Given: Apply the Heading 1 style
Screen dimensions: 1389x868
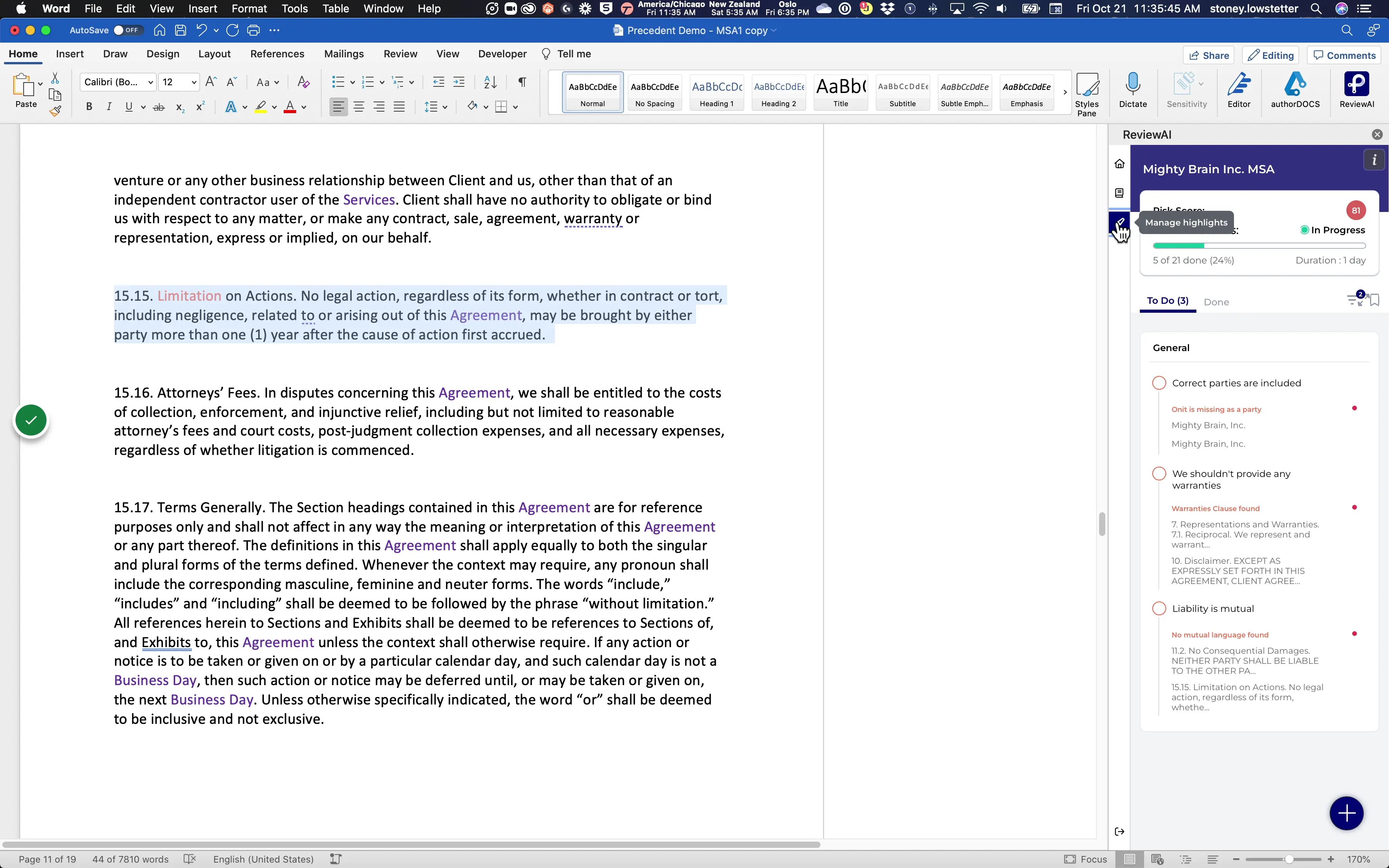Looking at the screenshot, I should [716, 93].
